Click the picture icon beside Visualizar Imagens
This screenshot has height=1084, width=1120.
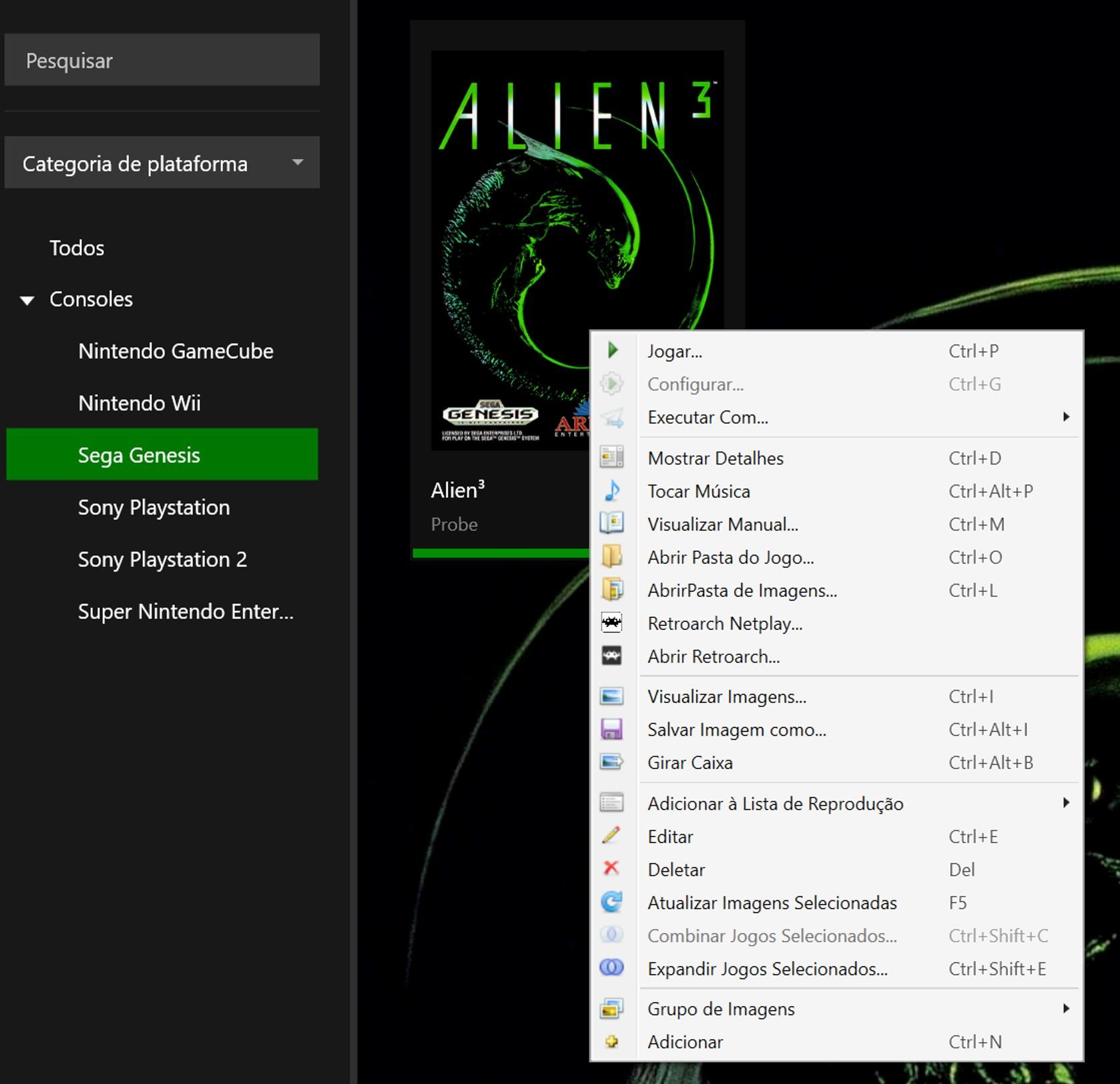(x=611, y=696)
